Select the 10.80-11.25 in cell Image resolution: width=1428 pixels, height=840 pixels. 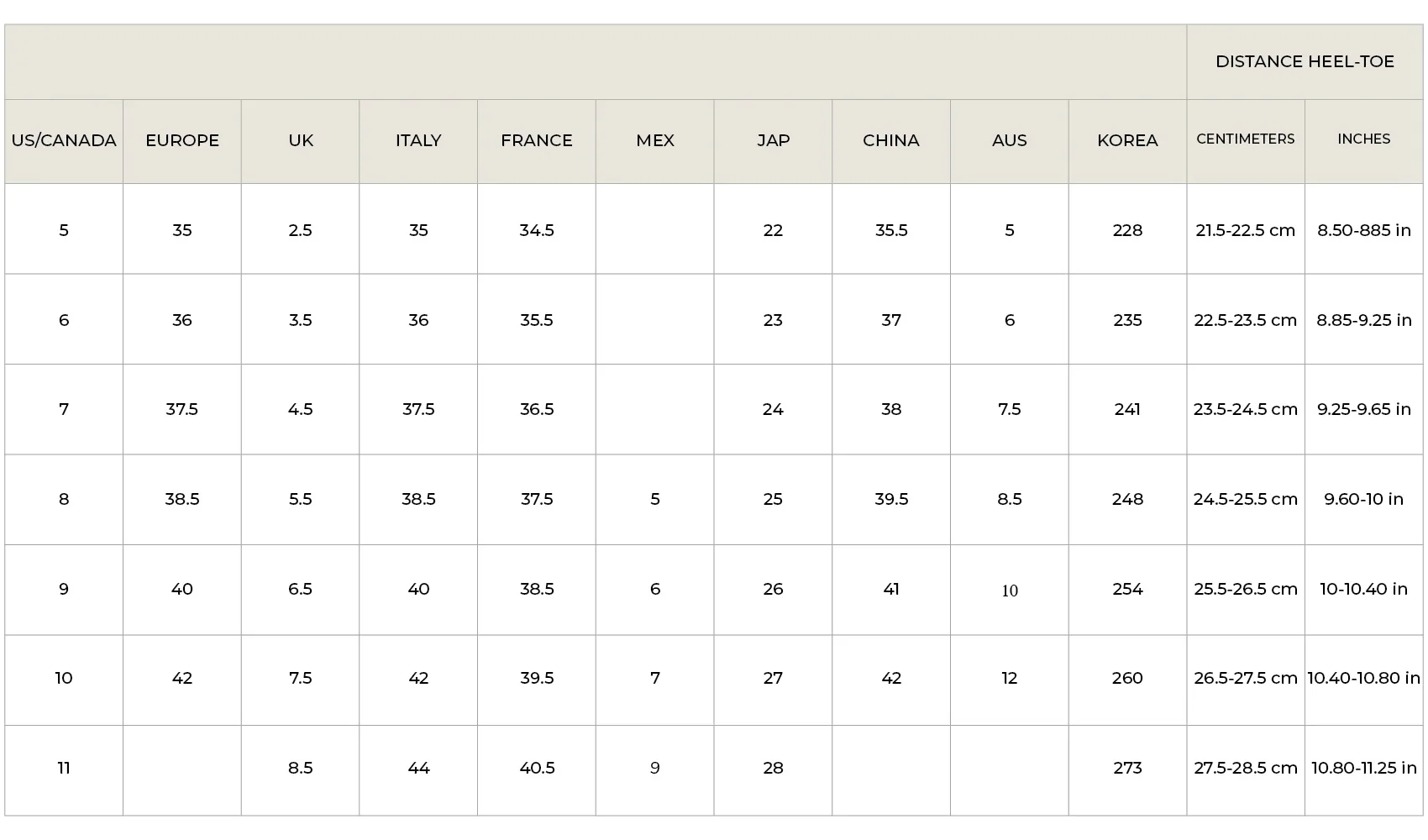pyautogui.click(x=1364, y=768)
